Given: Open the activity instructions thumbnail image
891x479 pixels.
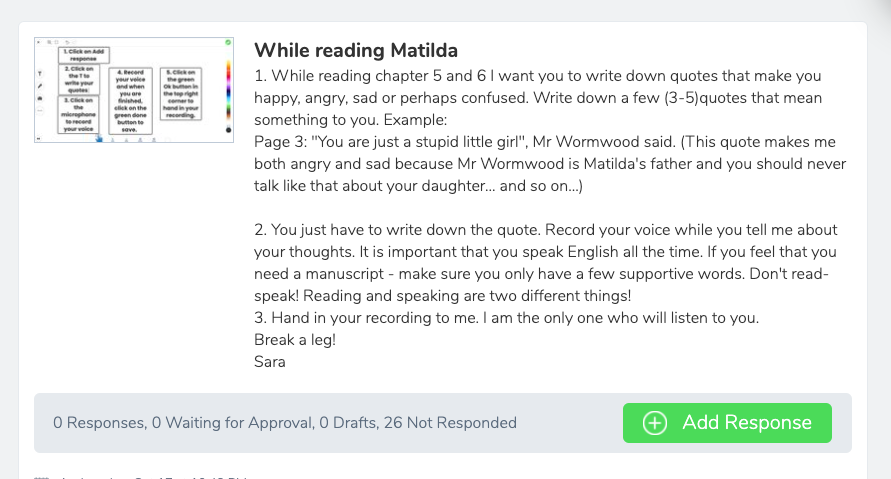Looking at the screenshot, I should (x=133, y=90).
